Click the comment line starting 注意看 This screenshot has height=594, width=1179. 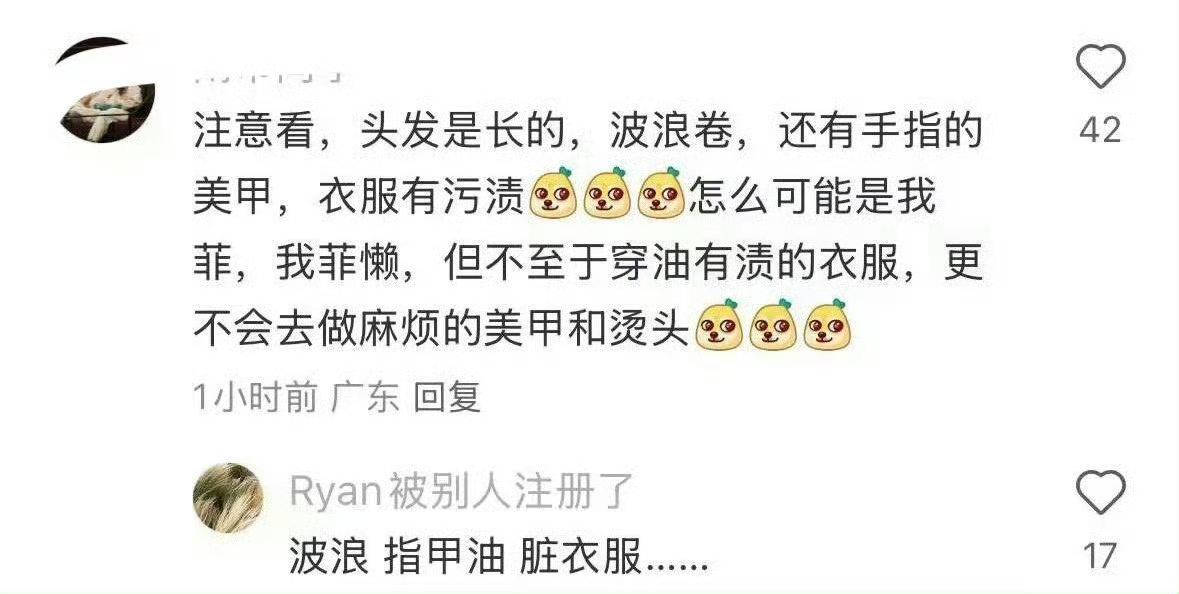coord(588,131)
